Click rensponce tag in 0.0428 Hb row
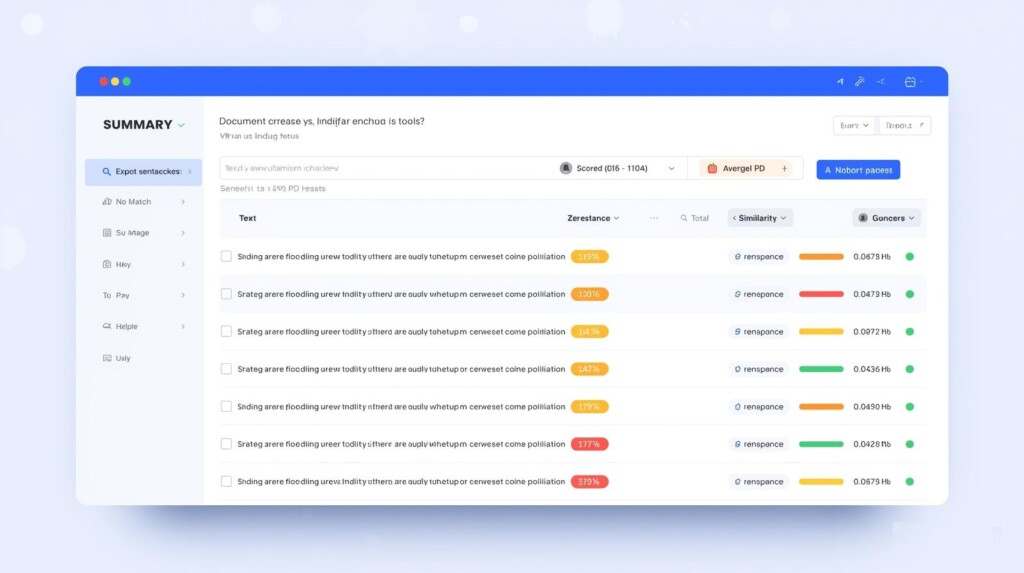Viewport: 1024px width, 573px height. click(x=758, y=444)
